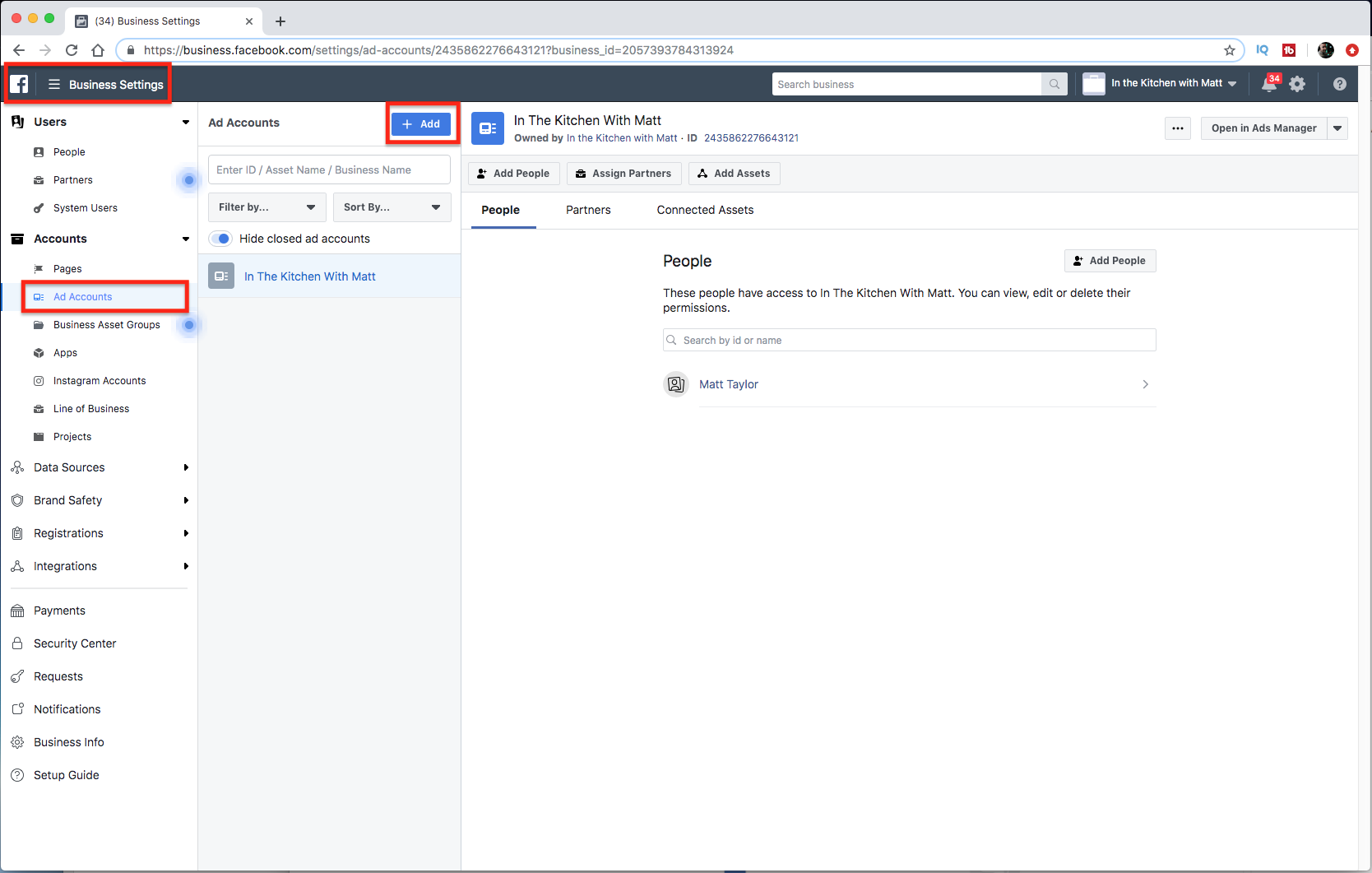Open System Users in sidebar
This screenshot has width=1372, height=873.
tap(86, 208)
